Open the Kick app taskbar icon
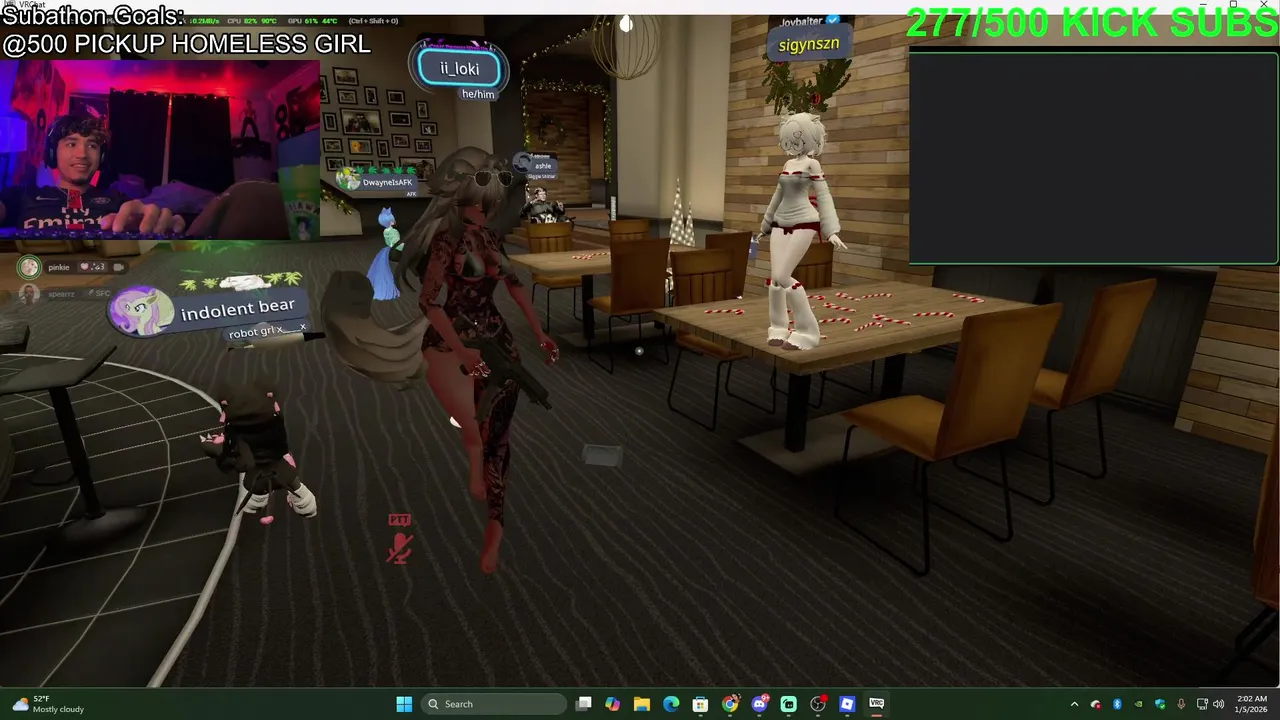The image size is (1280, 720). 788,704
